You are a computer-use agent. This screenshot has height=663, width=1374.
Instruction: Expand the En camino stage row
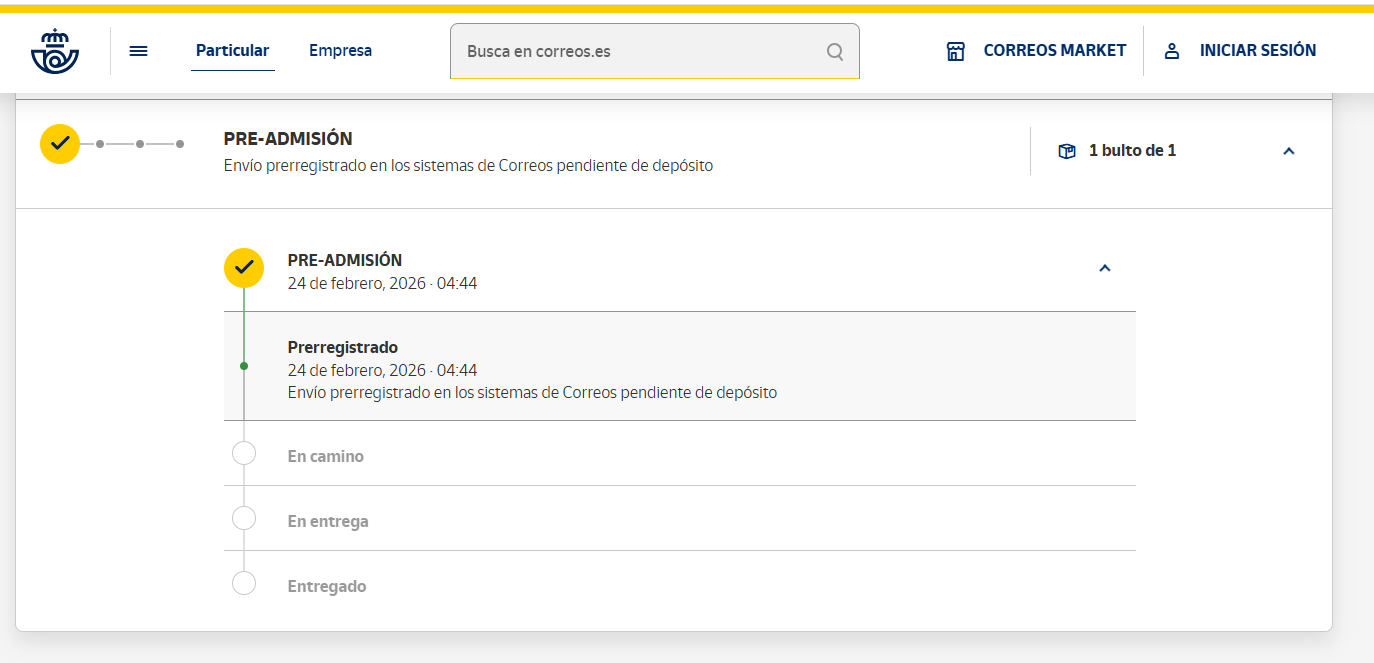[x=326, y=456]
